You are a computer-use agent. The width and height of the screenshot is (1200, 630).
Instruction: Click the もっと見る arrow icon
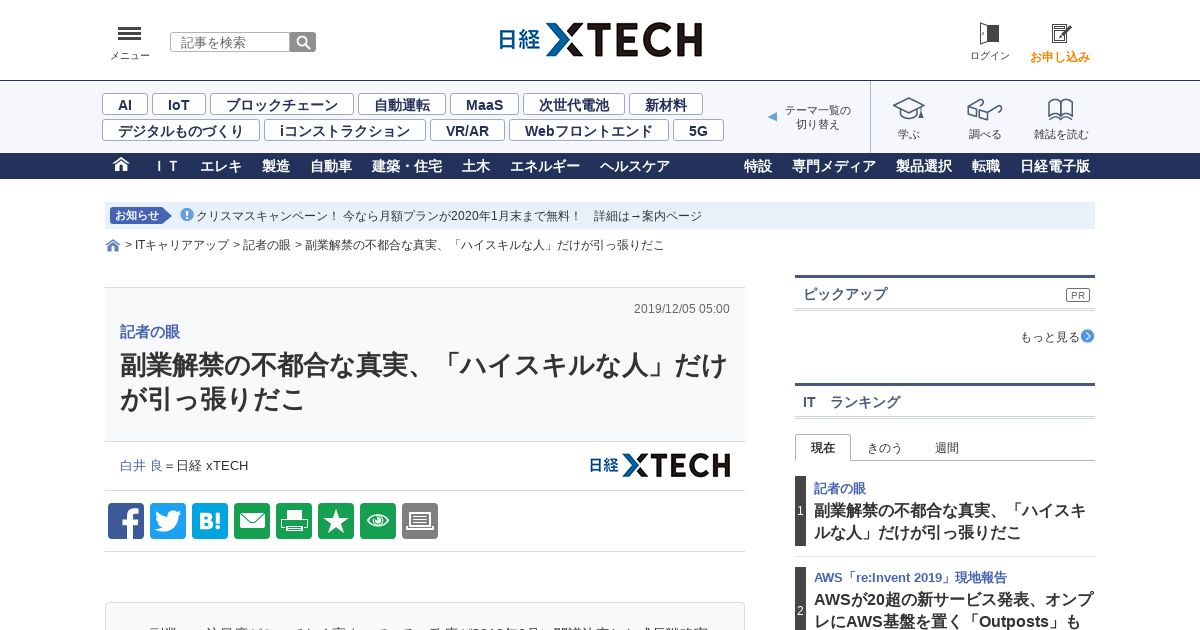point(1087,337)
